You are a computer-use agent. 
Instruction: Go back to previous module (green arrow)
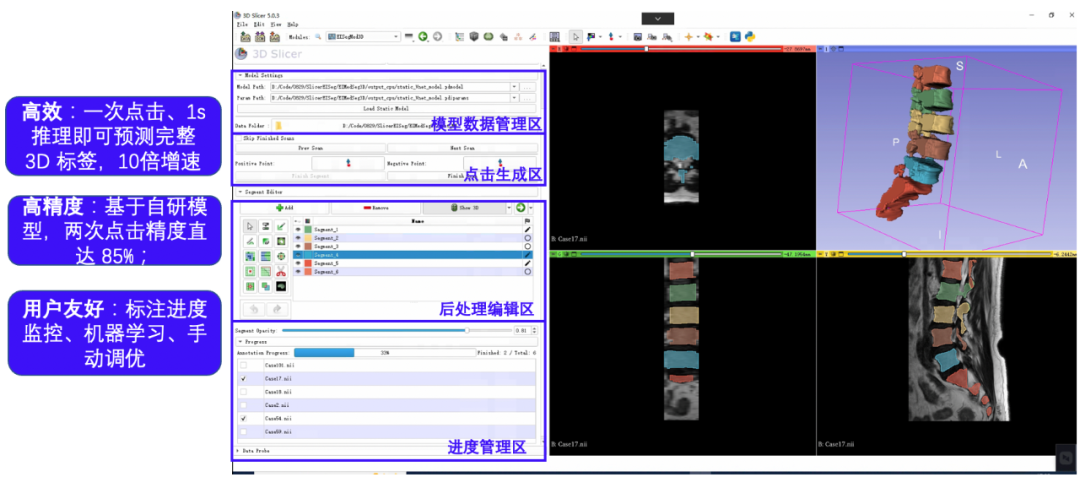point(423,36)
